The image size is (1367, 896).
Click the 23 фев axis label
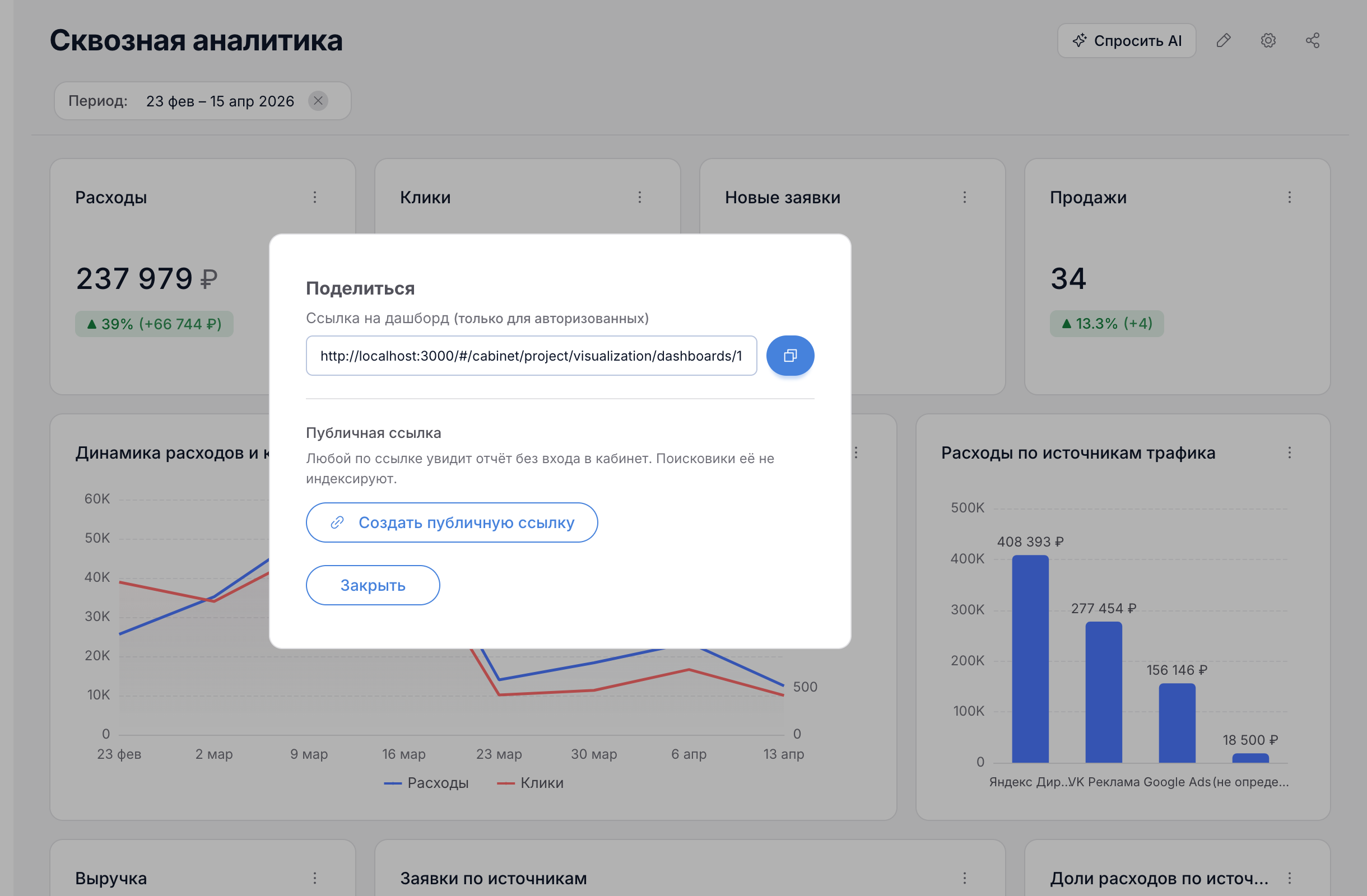[x=119, y=754]
